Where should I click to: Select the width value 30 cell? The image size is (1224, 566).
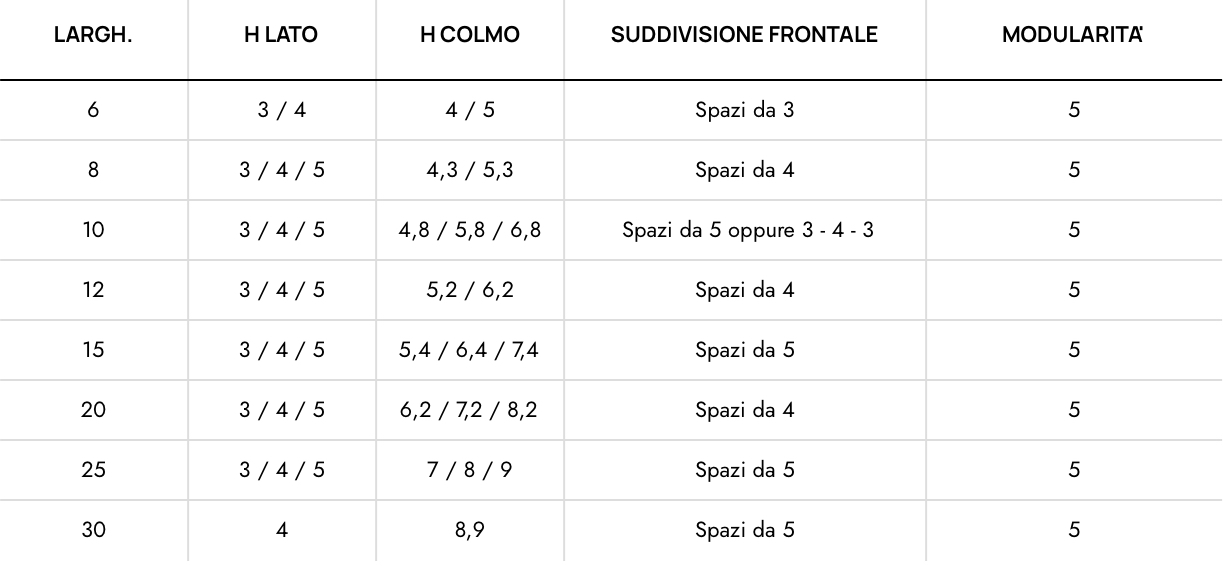tap(92, 530)
